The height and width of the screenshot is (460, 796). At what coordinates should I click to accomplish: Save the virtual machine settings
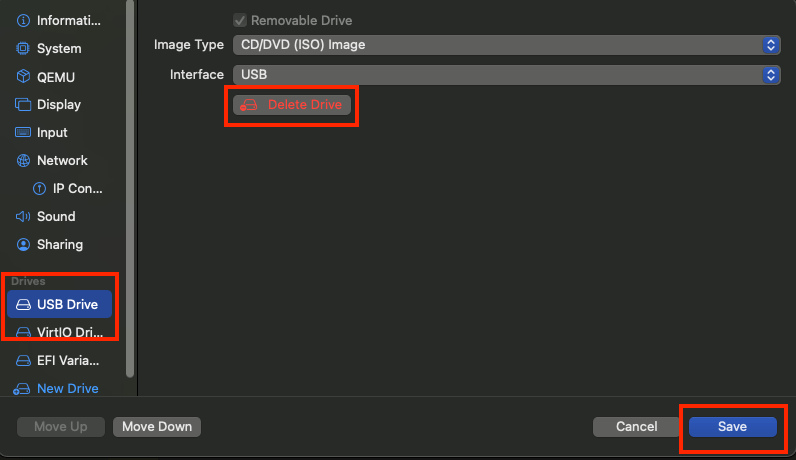733,426
